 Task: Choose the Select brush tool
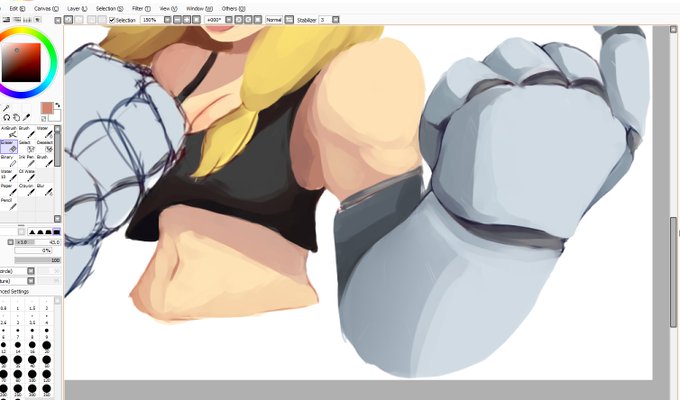(26, 146)
